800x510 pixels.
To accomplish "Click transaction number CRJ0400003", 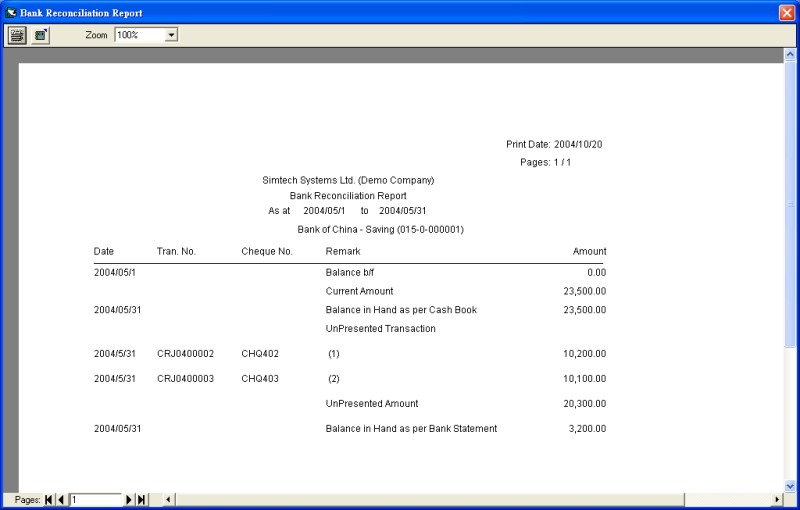I will coord(185,378).
